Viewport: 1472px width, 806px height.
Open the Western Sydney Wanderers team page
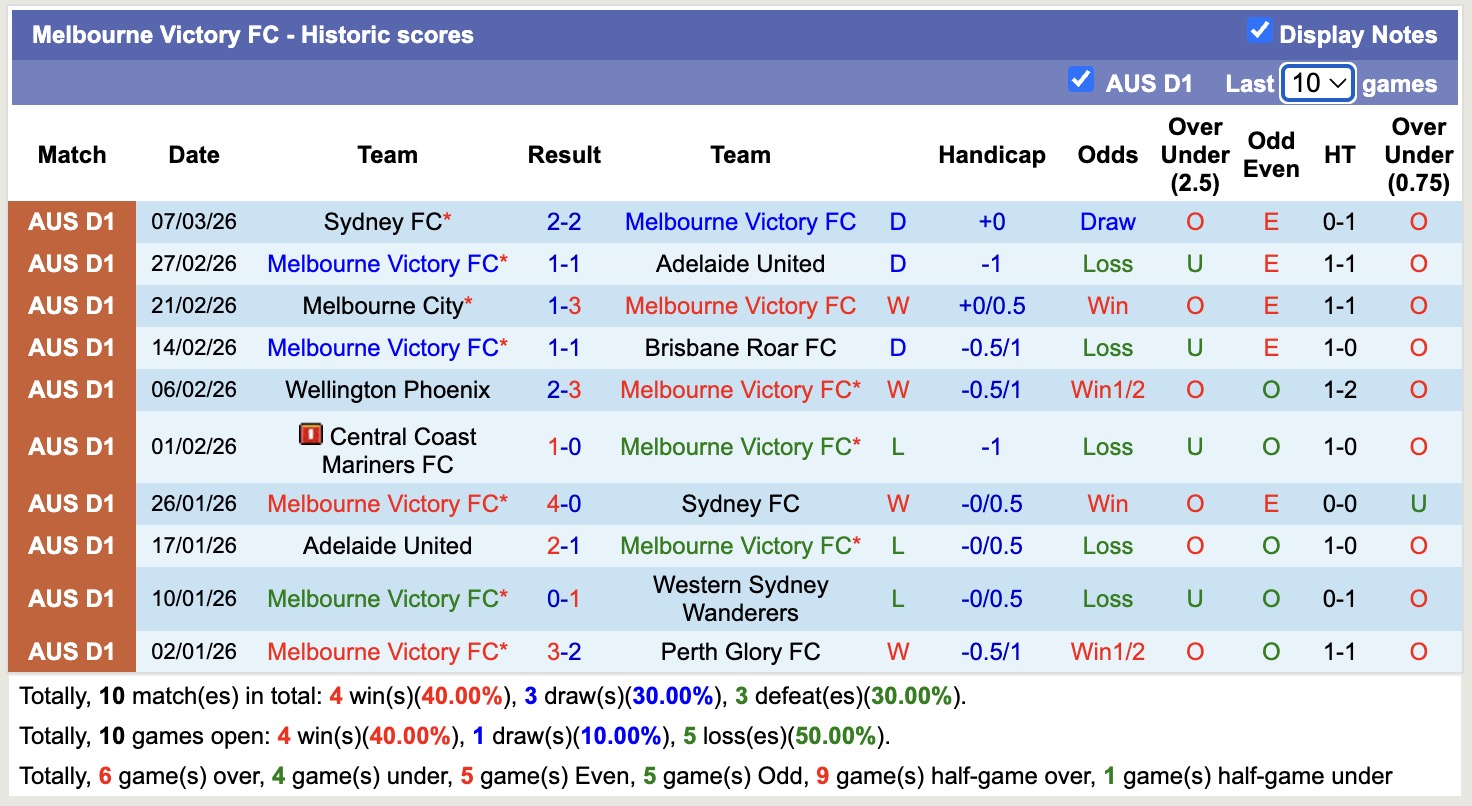tap(740, 598)
